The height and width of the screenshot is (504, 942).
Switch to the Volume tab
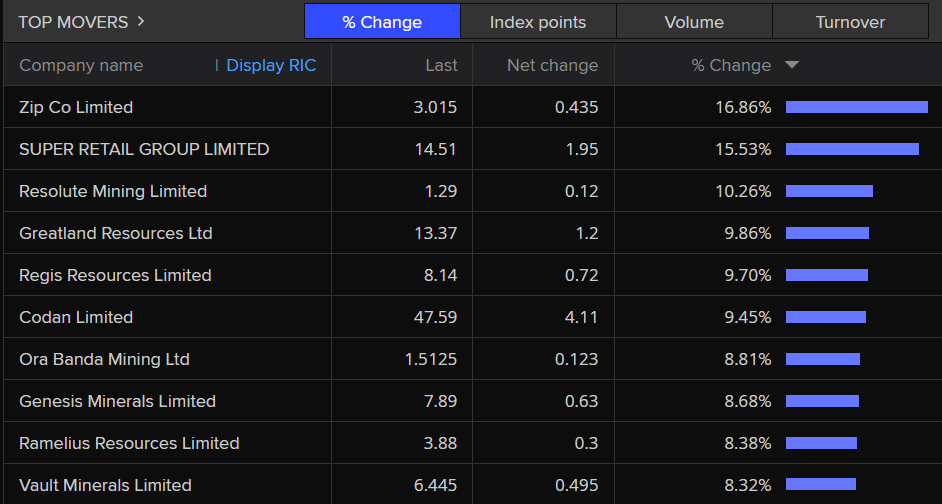[x=694, y=22]
